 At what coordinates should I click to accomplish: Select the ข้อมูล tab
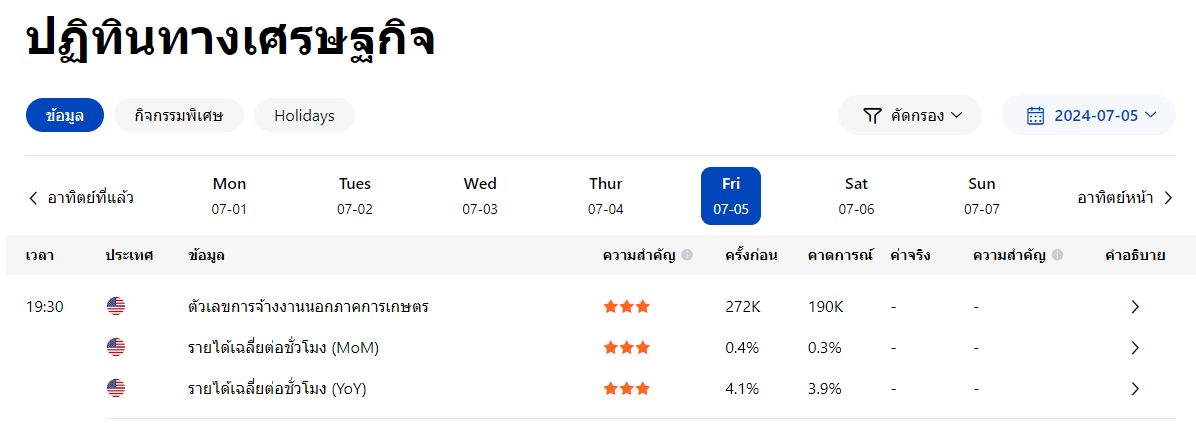pos(65,115)
